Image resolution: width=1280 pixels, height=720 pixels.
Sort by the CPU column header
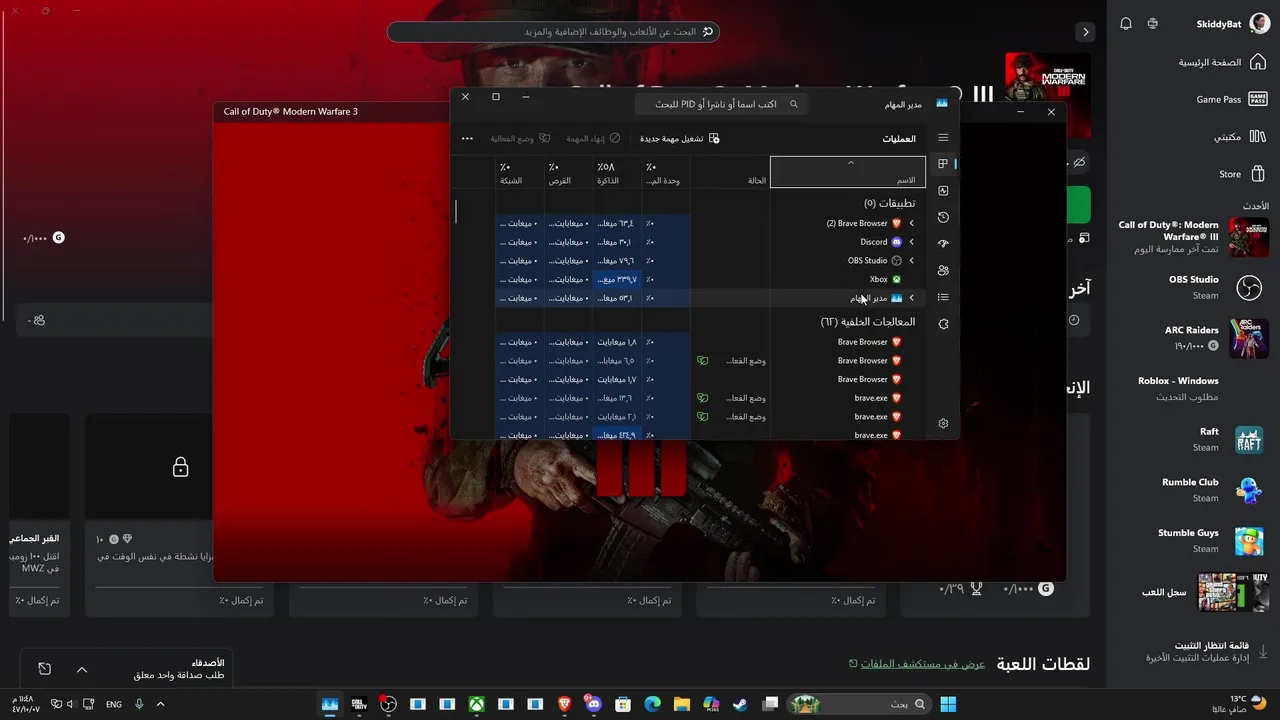(x=664, y=172)
